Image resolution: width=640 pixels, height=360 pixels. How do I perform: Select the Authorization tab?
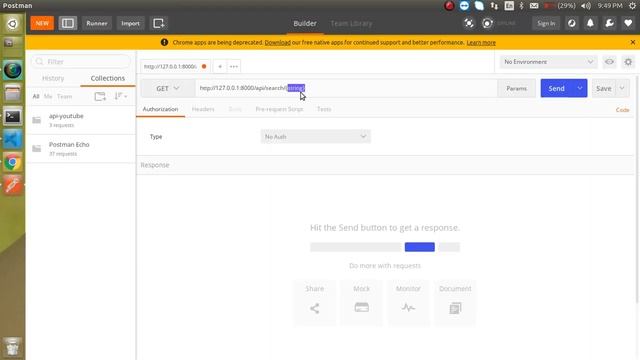tap(160, 109)
